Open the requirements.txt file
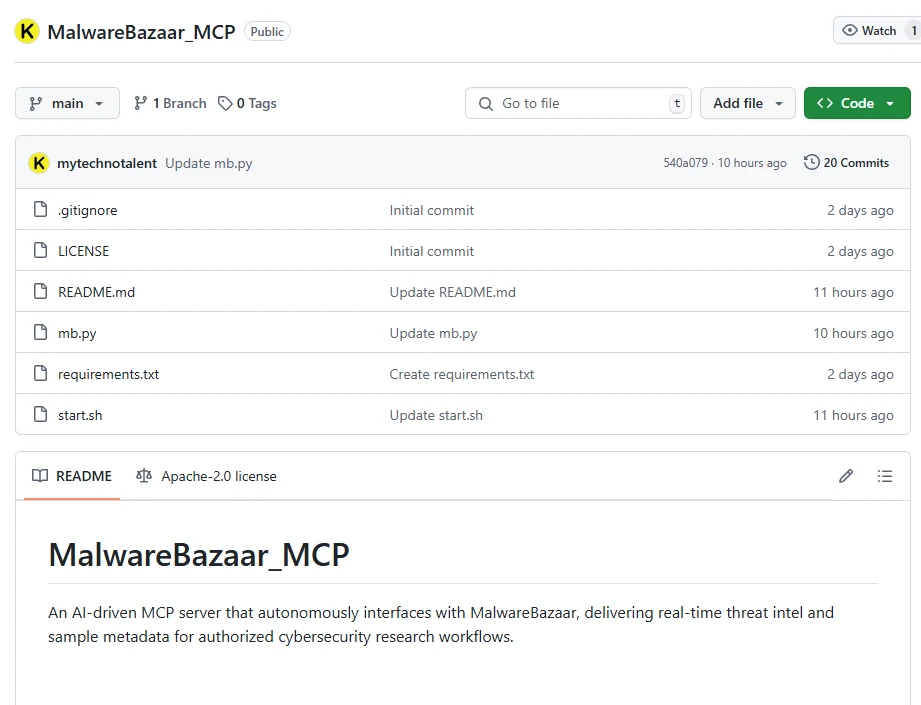 pos(108,374)
